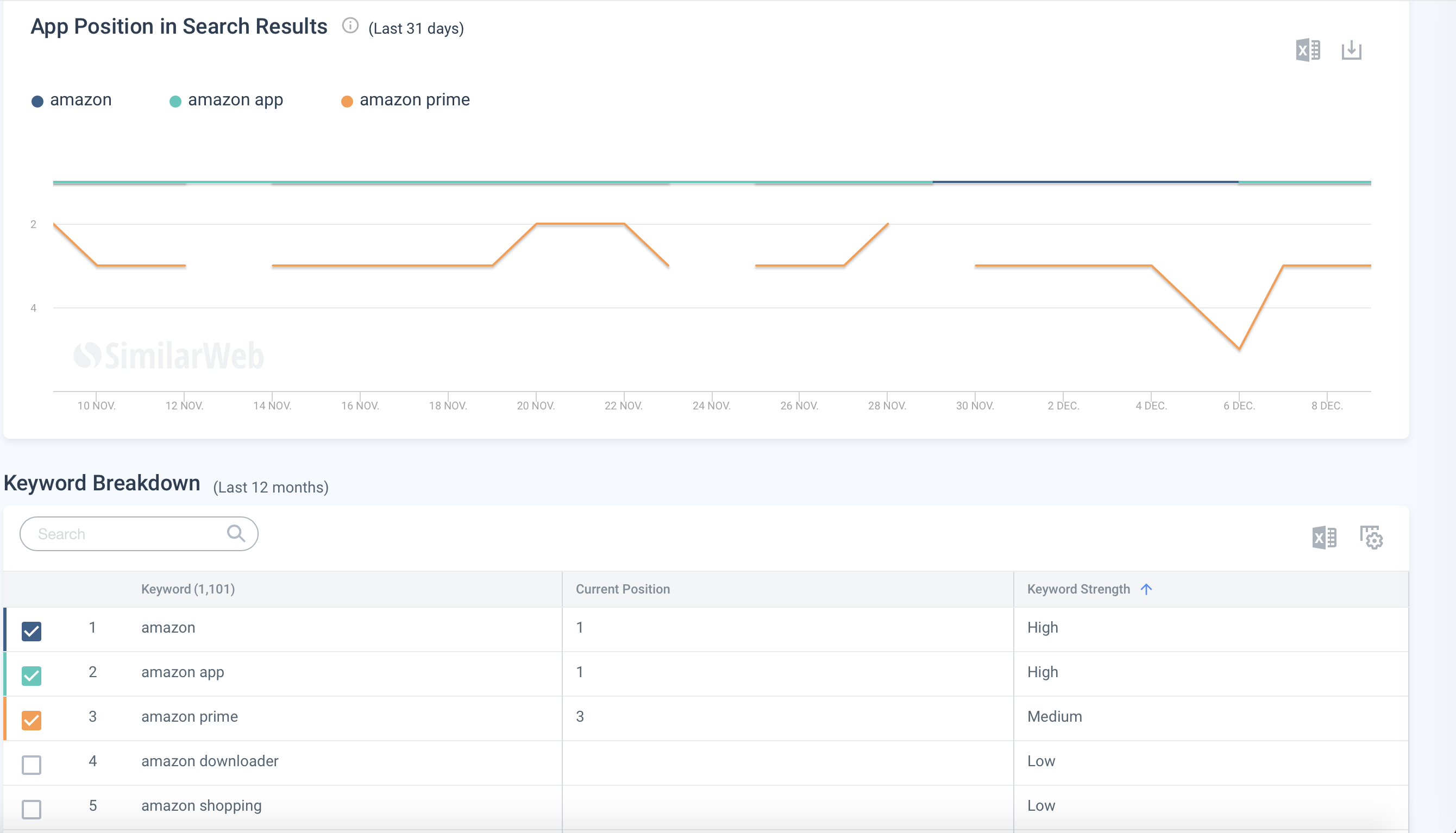Image resolution: width=1456 pixels, height=833 pixels.
Task: Open info tooltip next to chart title
Action: pyautogui.click(x=350, y=26)
